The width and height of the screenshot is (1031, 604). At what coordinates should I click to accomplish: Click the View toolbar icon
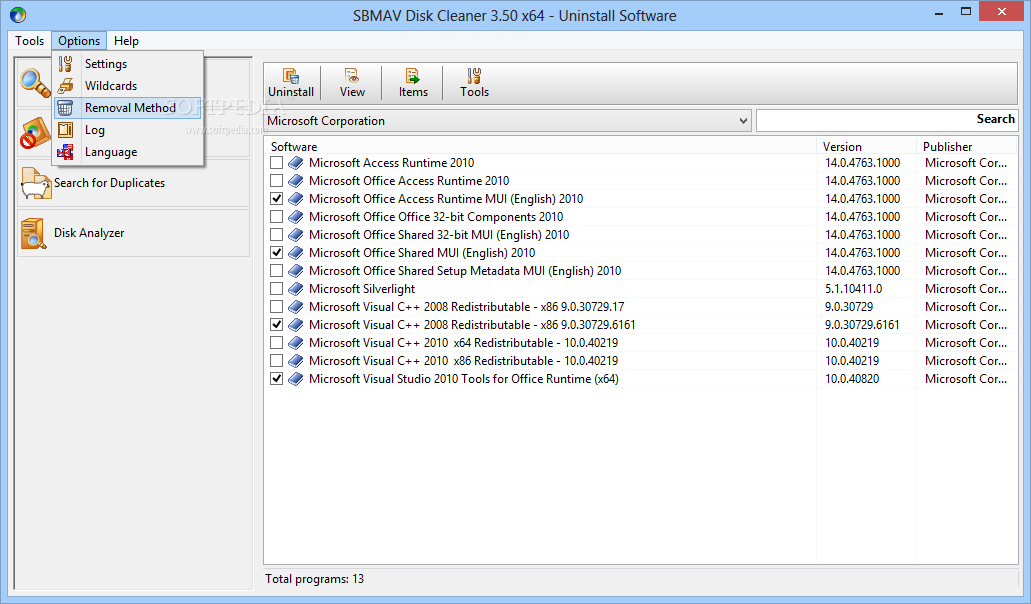(x=352, y=76)
